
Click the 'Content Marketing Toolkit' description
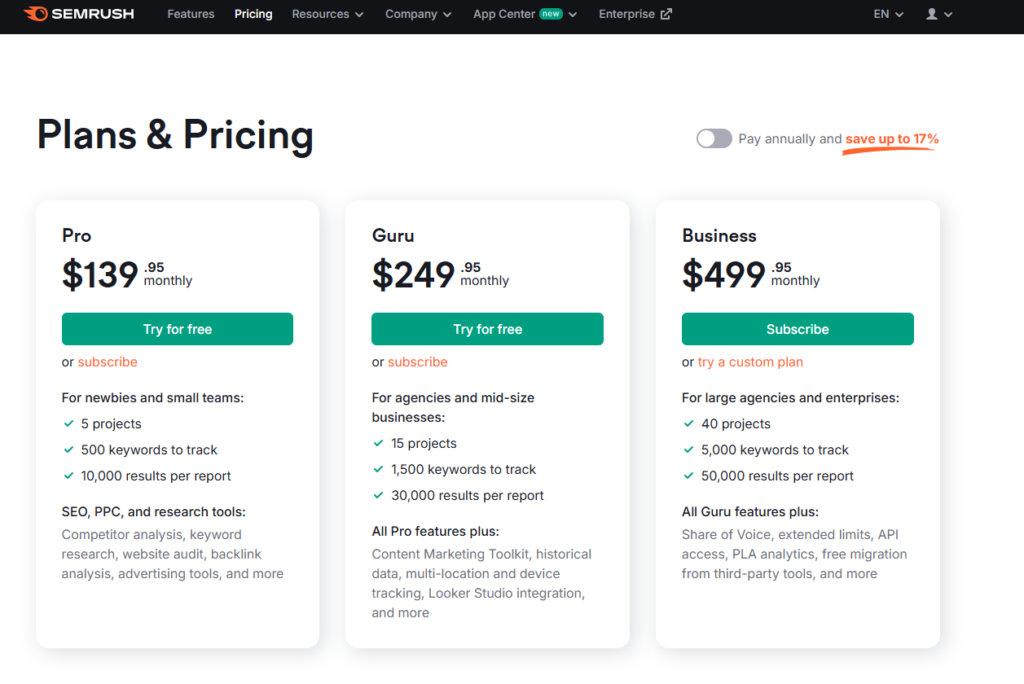(x=481, y=583)
